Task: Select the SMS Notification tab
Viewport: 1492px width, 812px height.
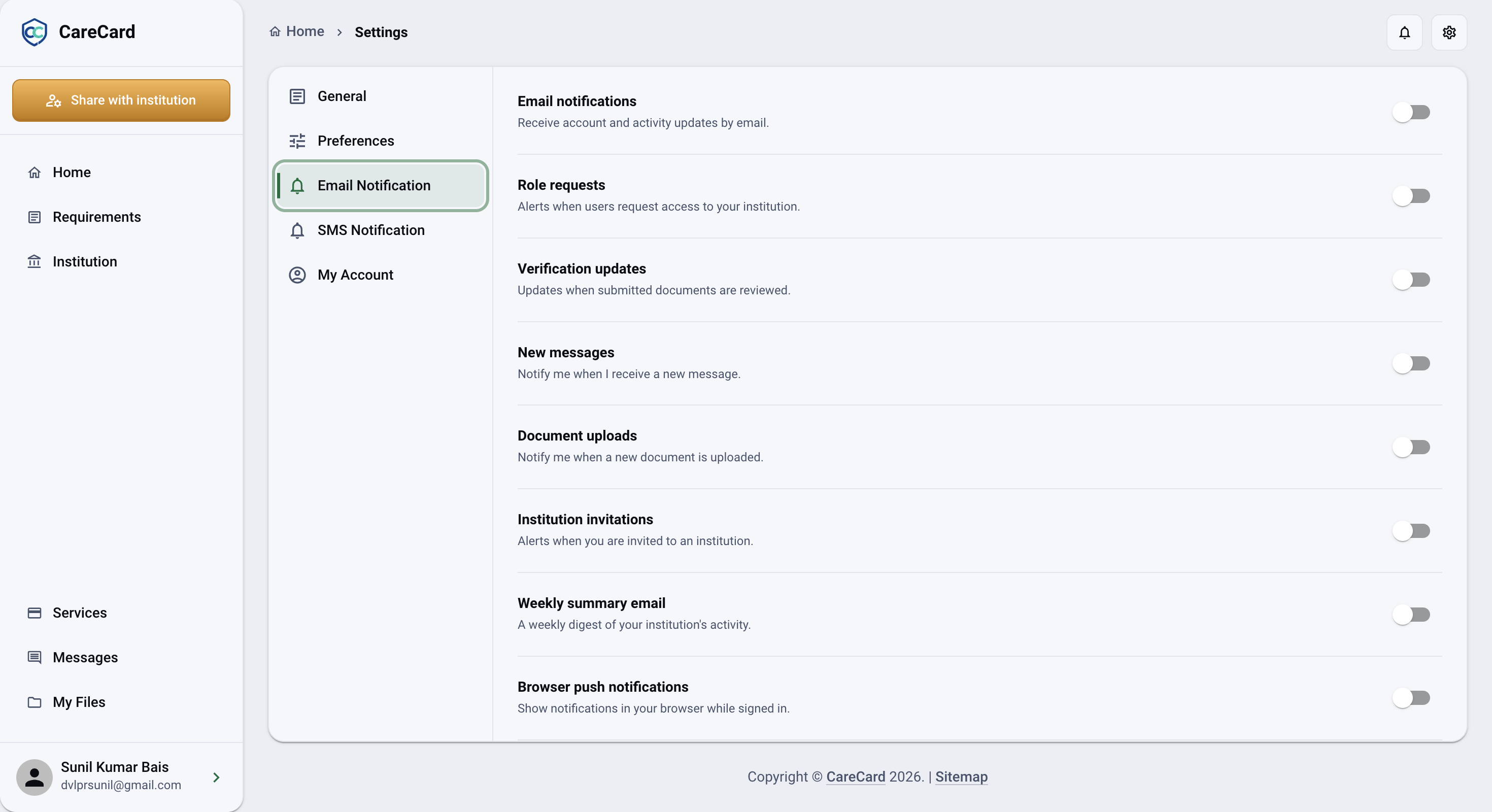Action: tap(381, 230)
